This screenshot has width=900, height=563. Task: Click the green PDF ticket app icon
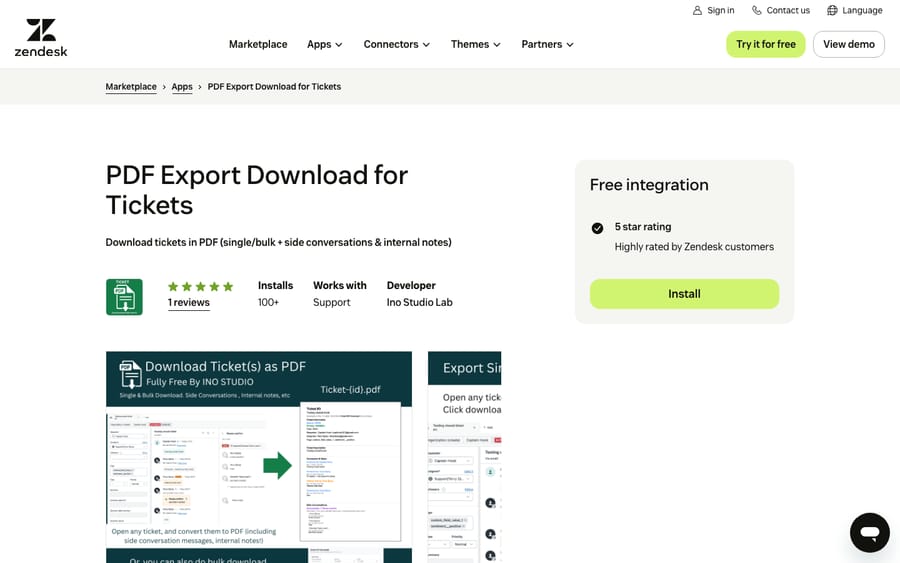tap(124, 297)
